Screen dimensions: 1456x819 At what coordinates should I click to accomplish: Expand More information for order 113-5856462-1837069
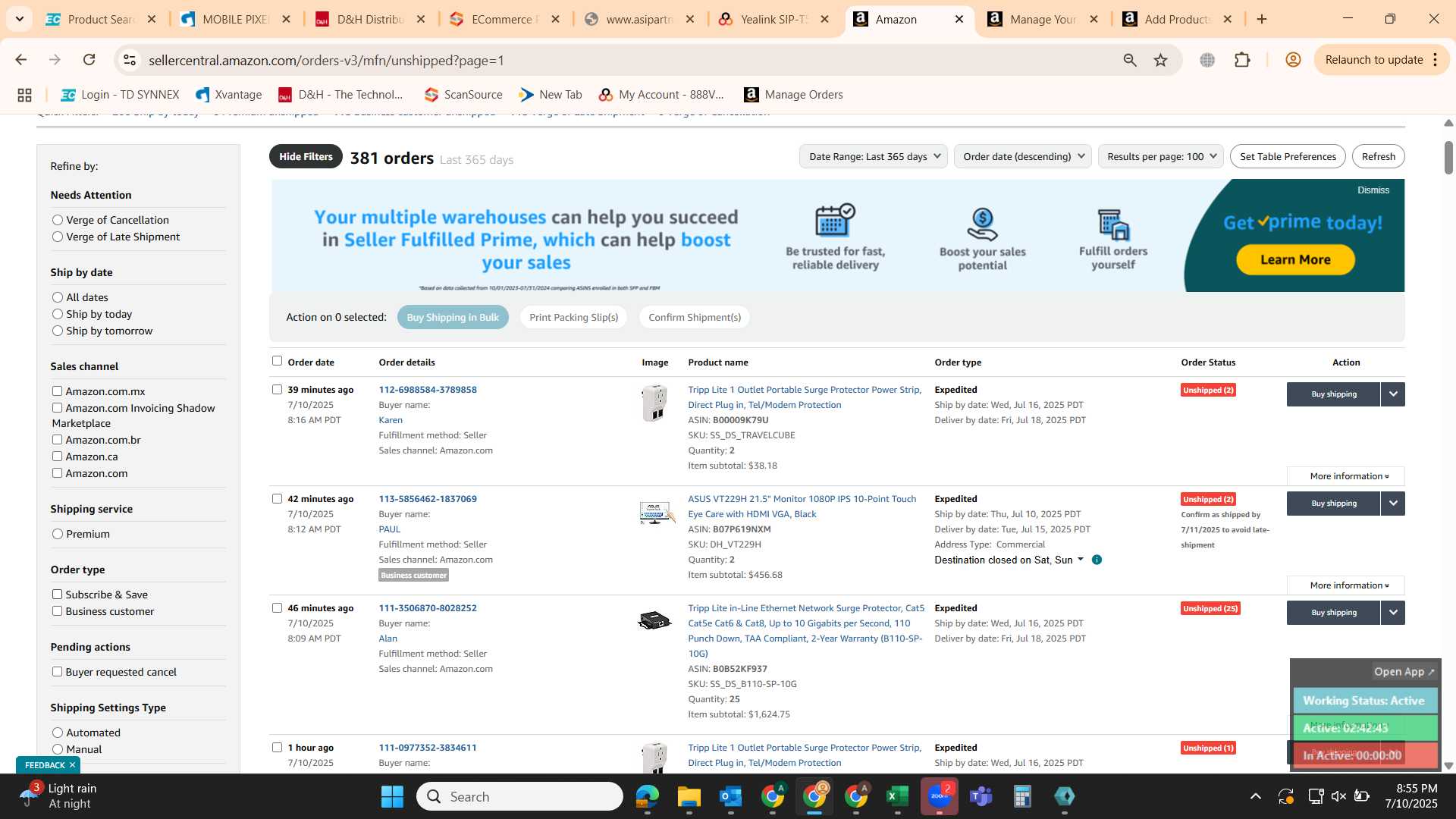pos(1346,585)
